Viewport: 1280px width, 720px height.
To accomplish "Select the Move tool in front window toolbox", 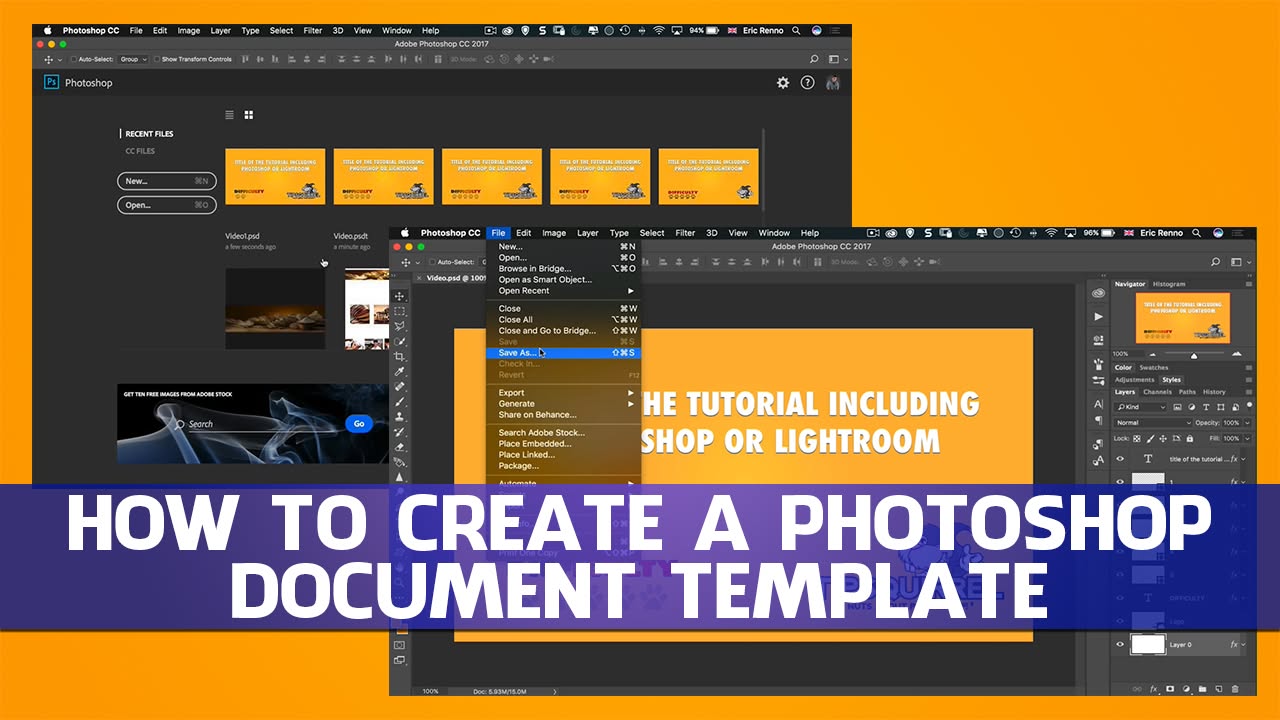I will pyautogui.click(x=400, y=297).
